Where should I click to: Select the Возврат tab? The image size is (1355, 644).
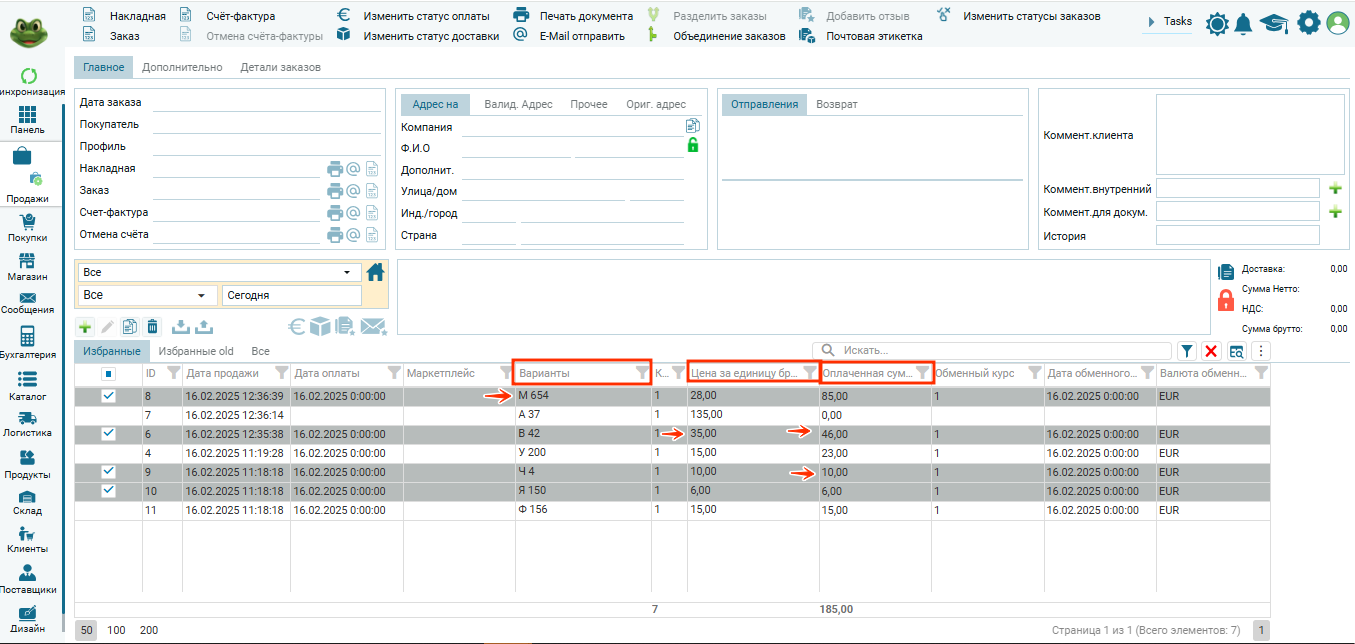pyautogui.click(x=836, y=104)
